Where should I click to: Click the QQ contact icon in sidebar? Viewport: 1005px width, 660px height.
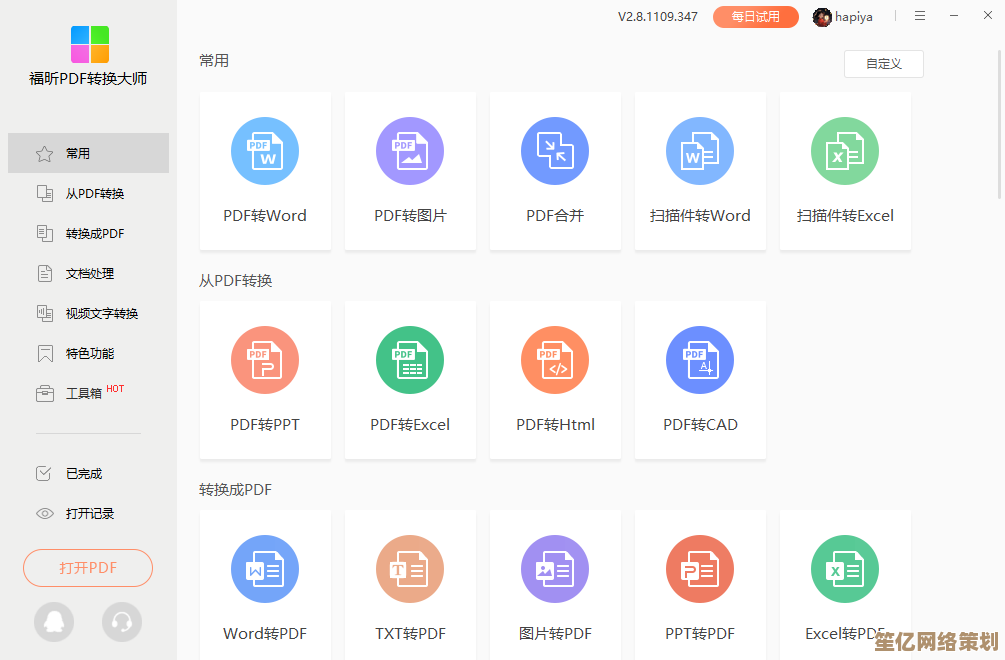point(54,622)
